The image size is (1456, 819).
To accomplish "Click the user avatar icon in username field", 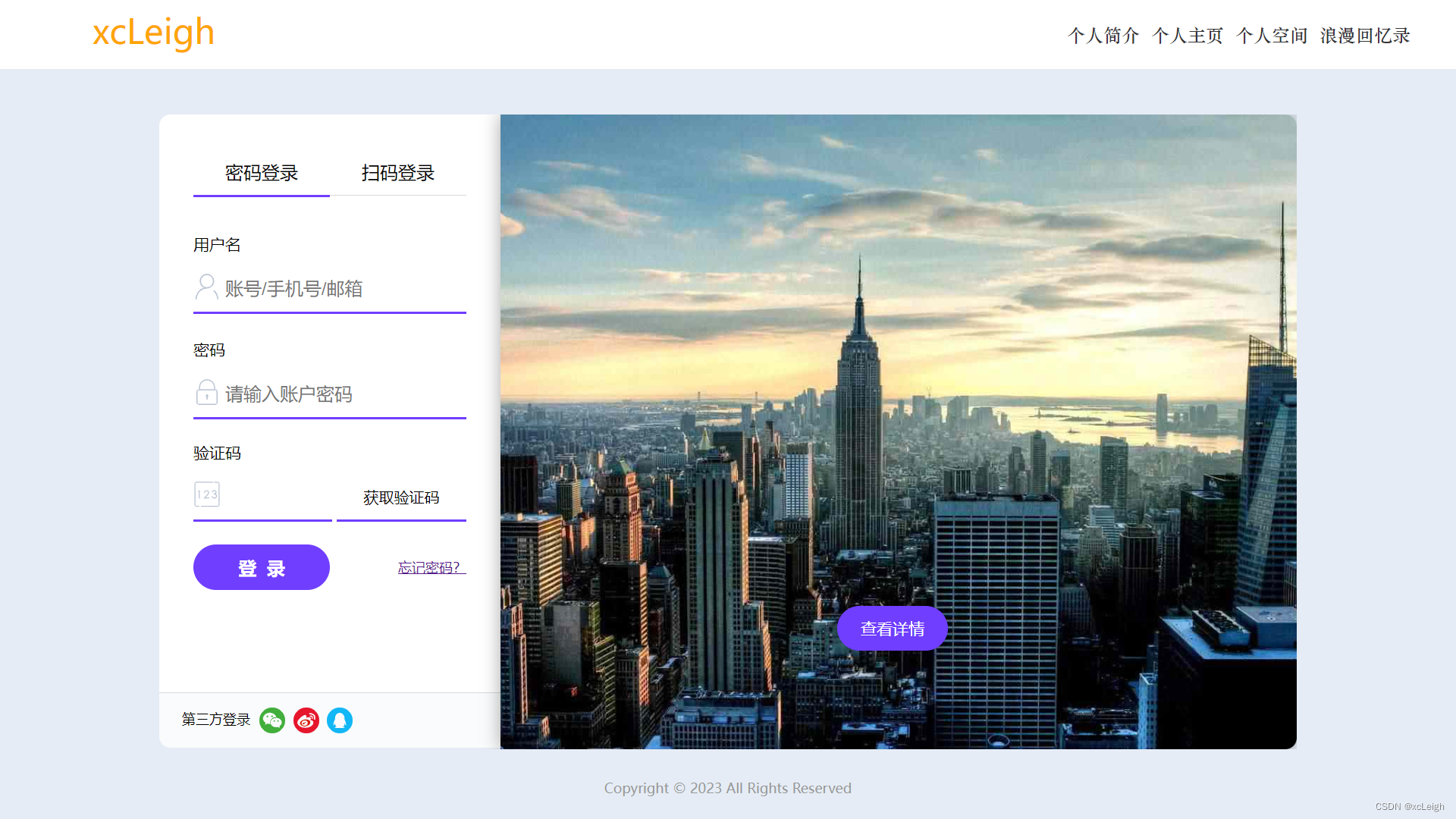I will (206, 287).
